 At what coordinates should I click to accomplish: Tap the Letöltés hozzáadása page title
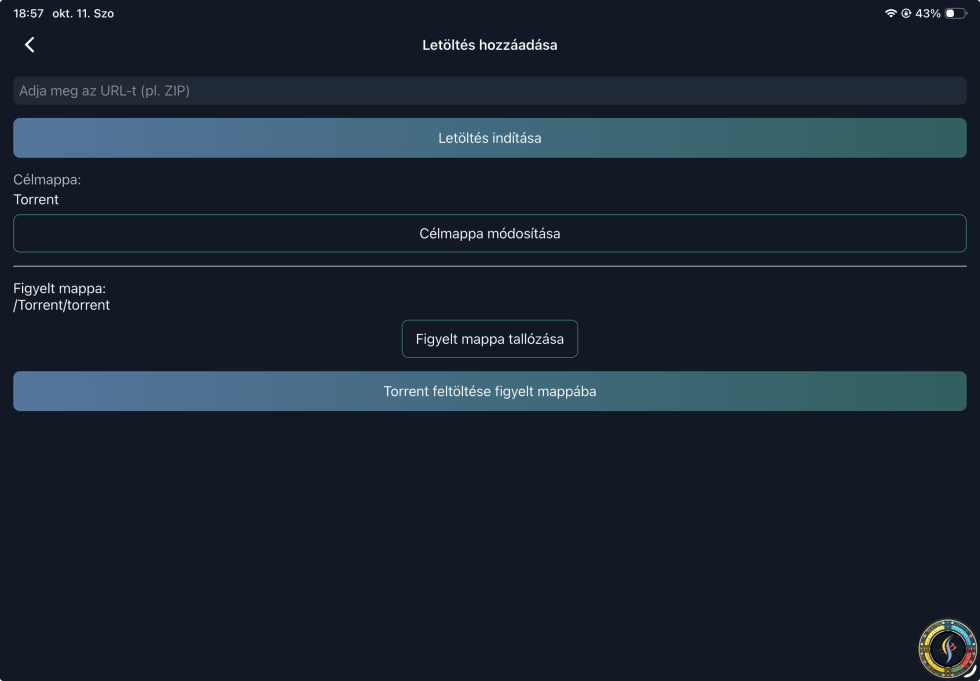490,45
